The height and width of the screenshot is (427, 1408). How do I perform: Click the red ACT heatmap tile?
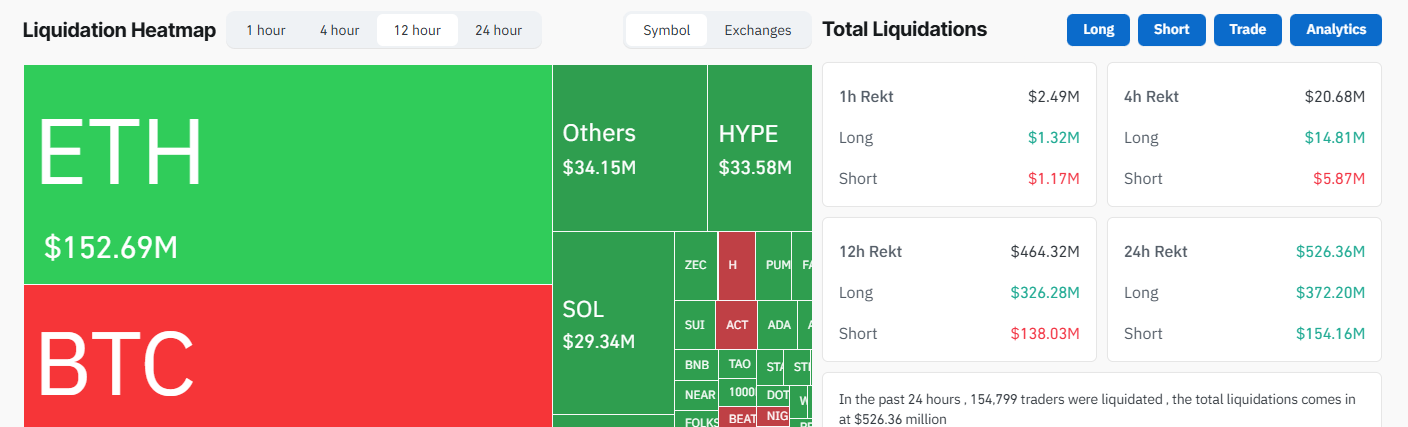737,325
